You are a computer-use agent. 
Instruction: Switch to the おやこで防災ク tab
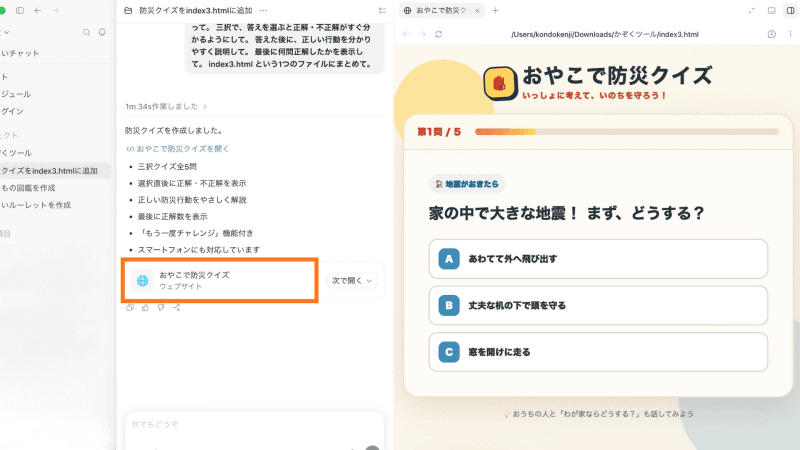pyautogui.click(x=441, y=10)
